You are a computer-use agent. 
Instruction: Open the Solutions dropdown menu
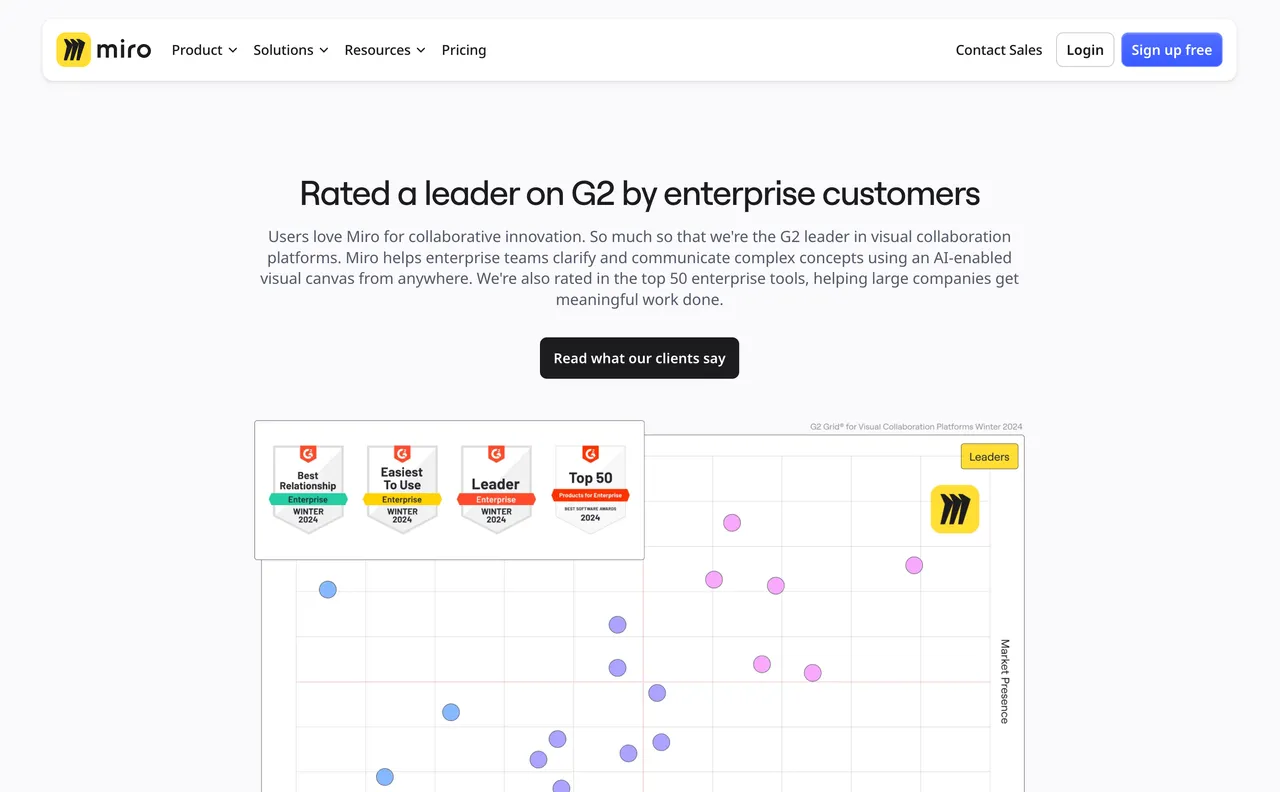(290, 50)
